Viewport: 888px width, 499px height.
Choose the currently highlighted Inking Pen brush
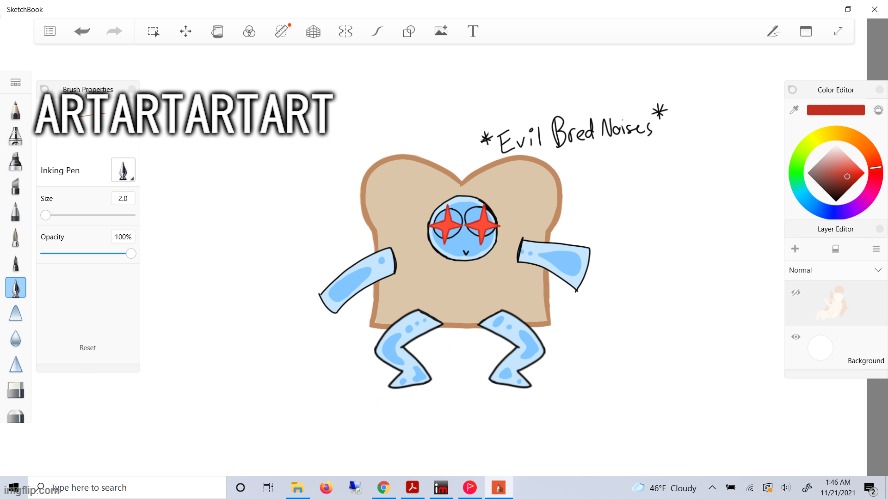tap(15, 288)
